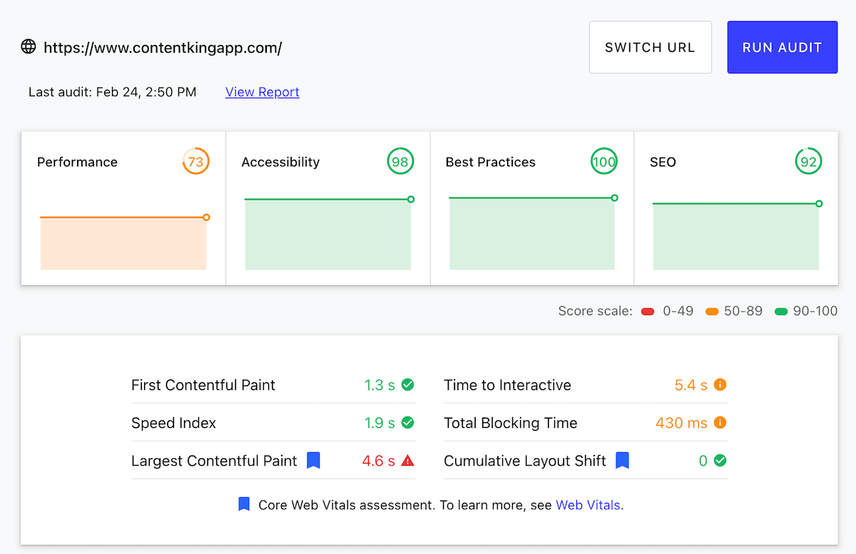
Task: Click the Best Practices card title
Action: click(490, 162)
